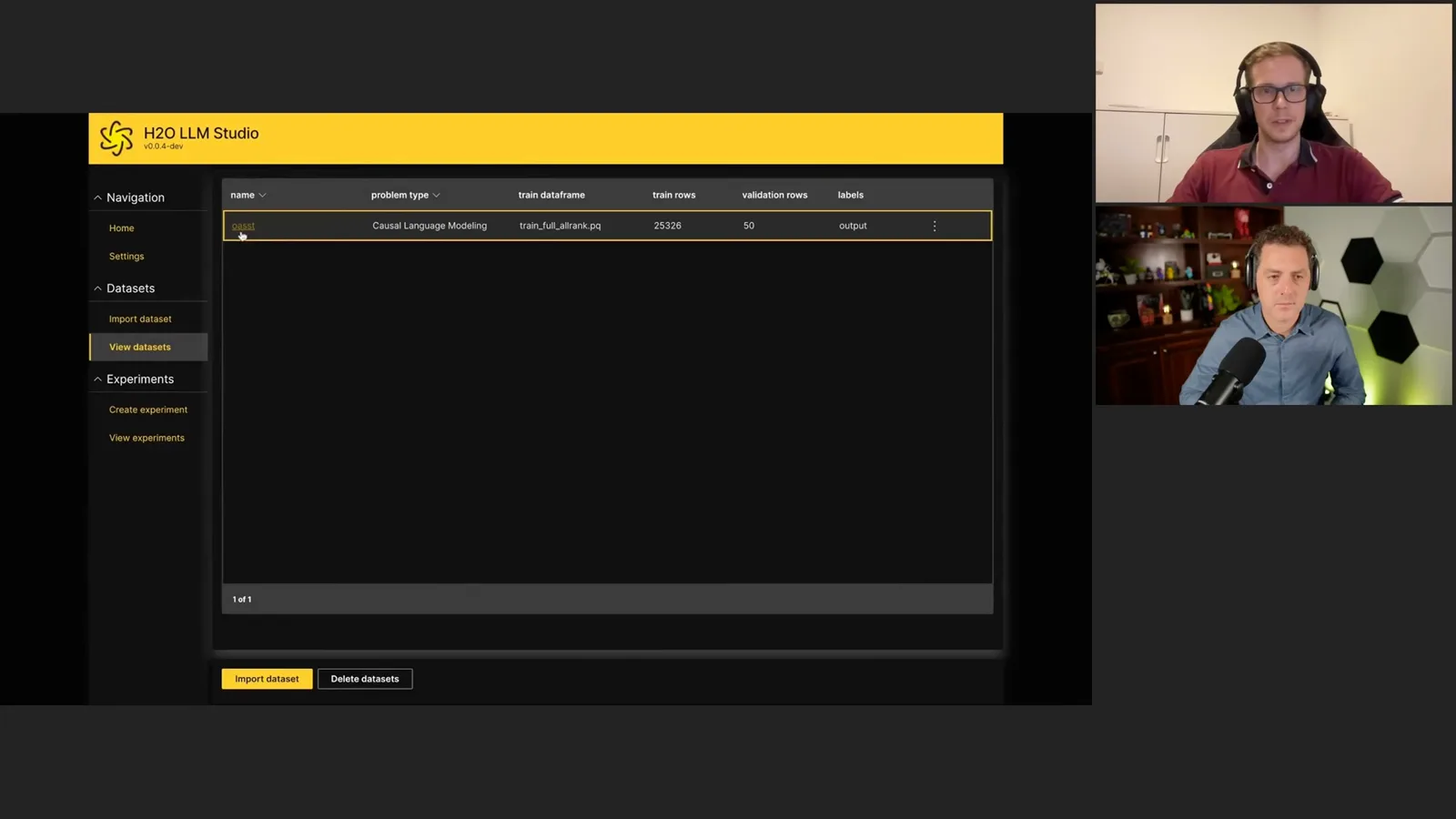Screen dimensions: 1456x819
Task: Open View experiments page
Action: pyautogui.click(x=147, y=439)
